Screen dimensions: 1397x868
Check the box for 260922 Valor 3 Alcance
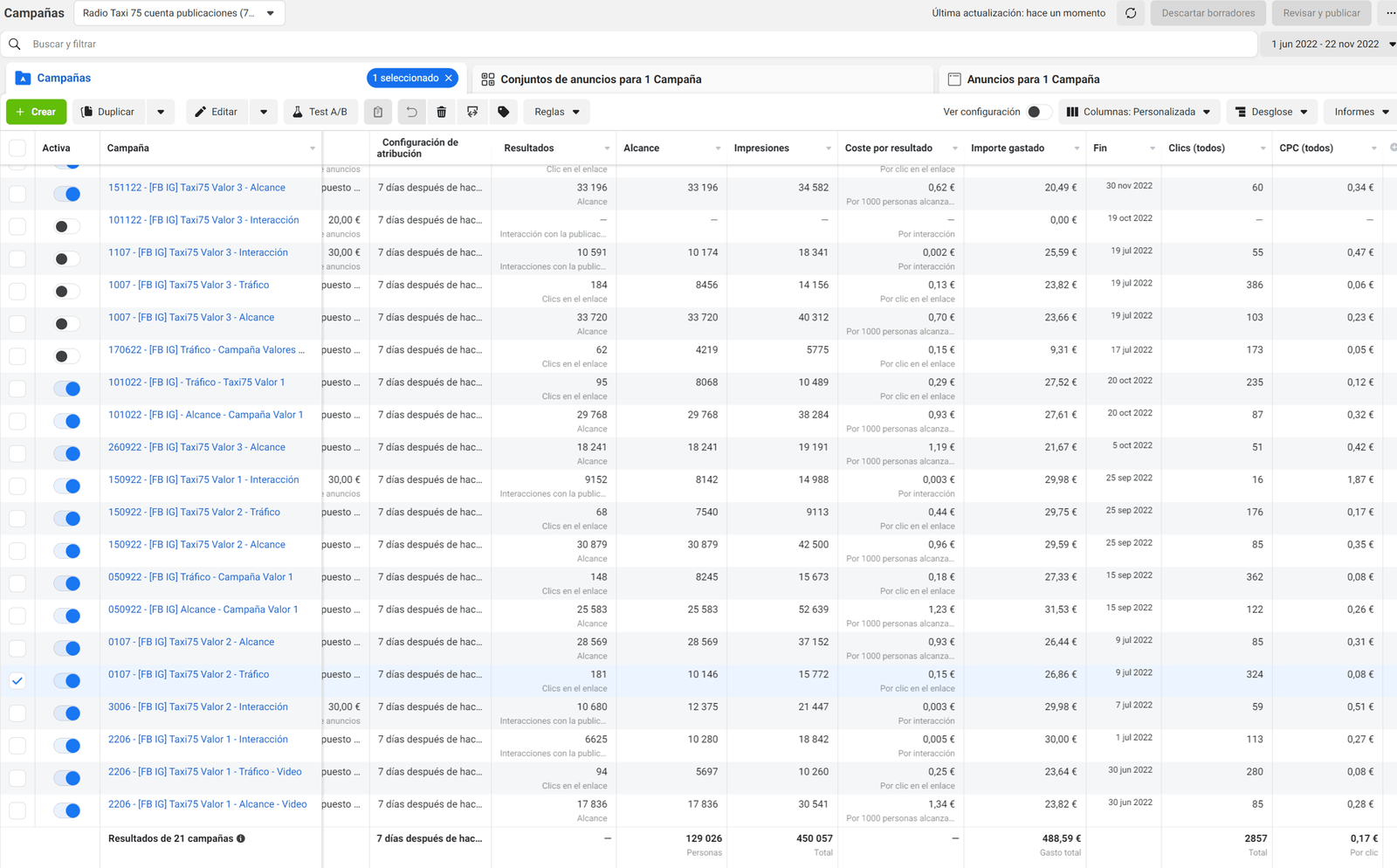click(17, 453)
